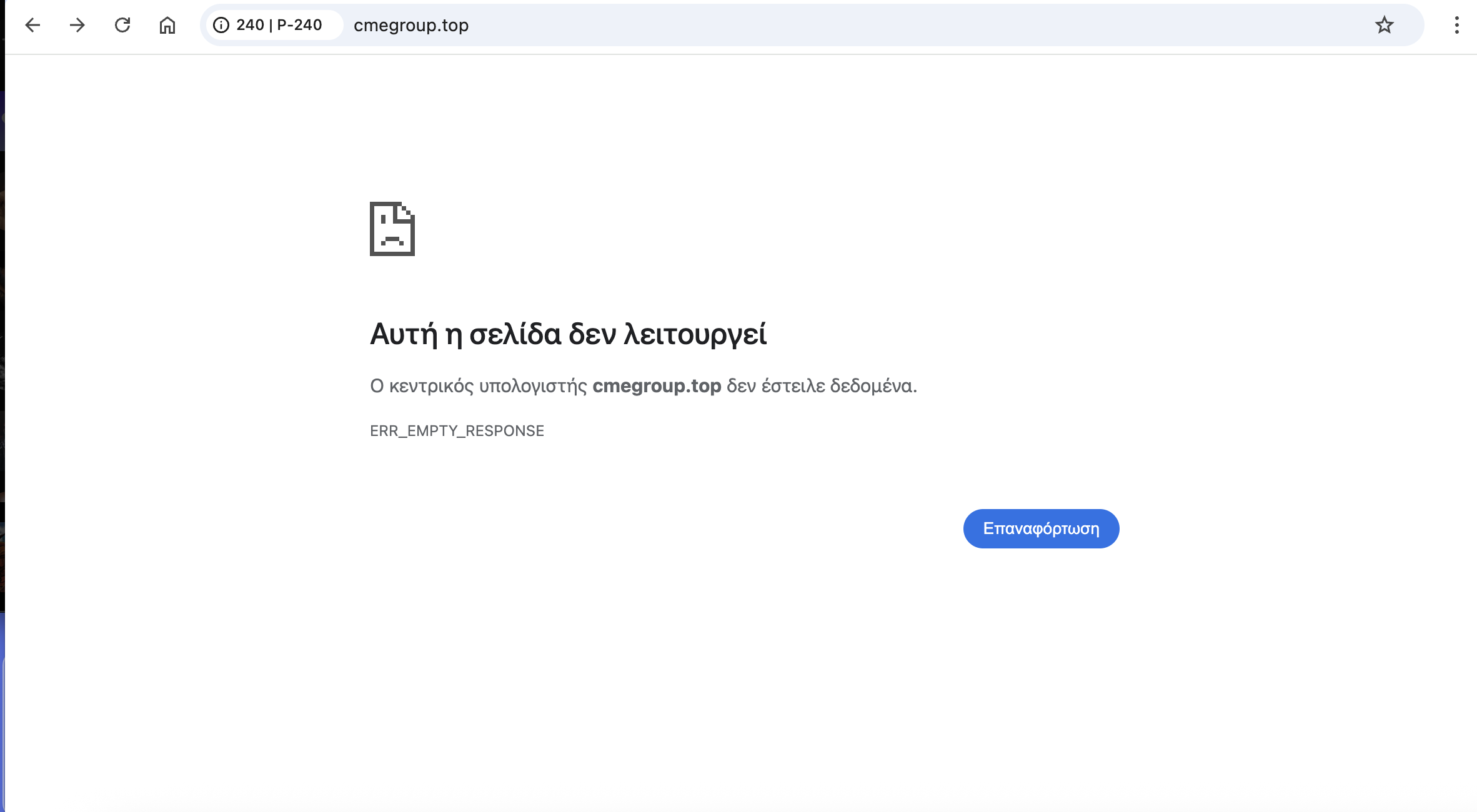Bookmark this page with the star

(1384, 25)
